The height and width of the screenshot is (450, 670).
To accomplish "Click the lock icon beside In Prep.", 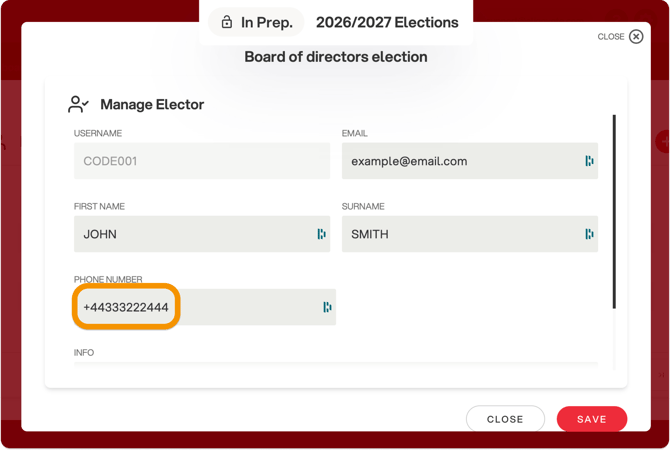I will tap(227, 22).
